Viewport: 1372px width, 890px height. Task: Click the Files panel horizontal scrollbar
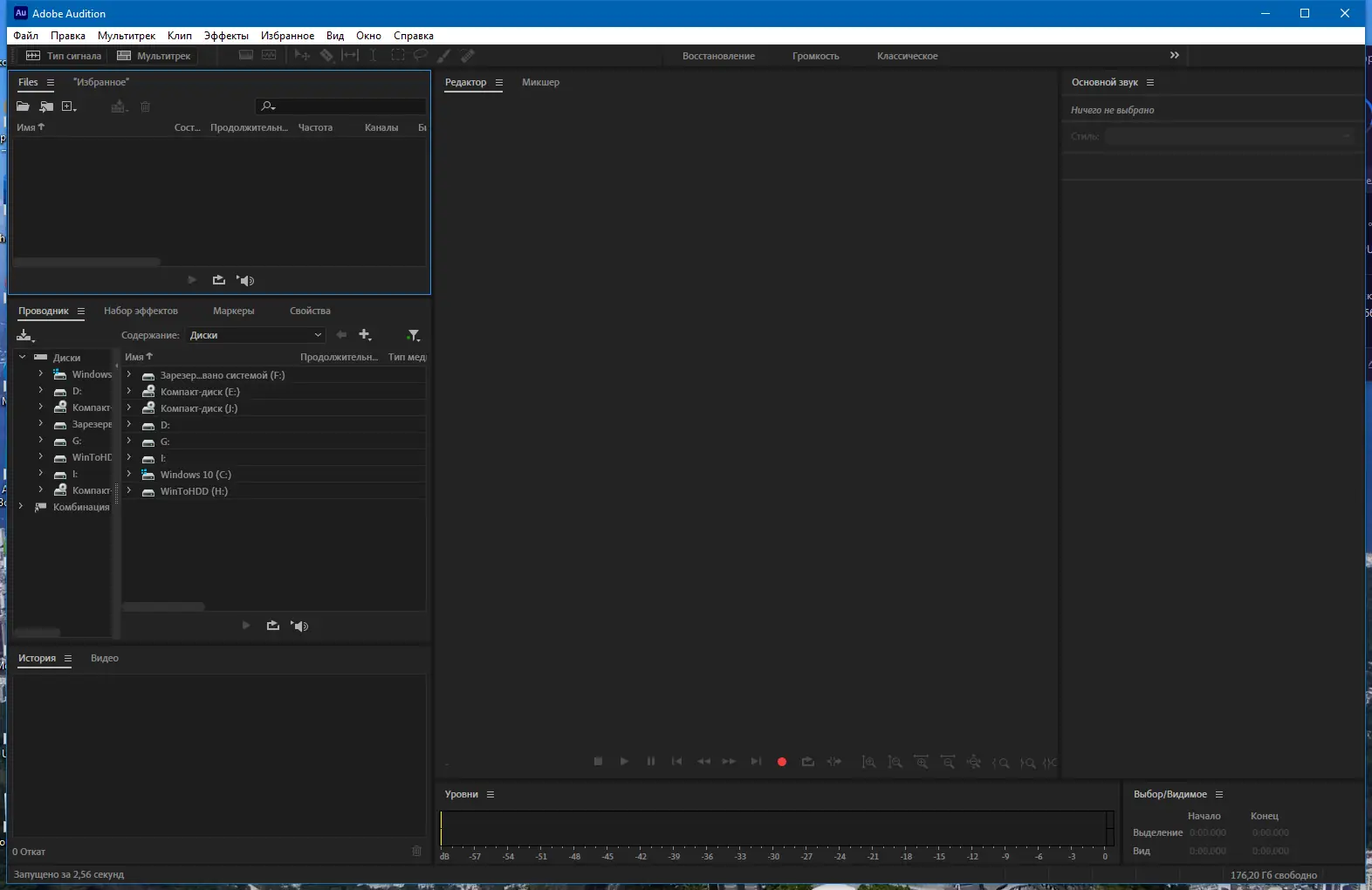(86, 262)
